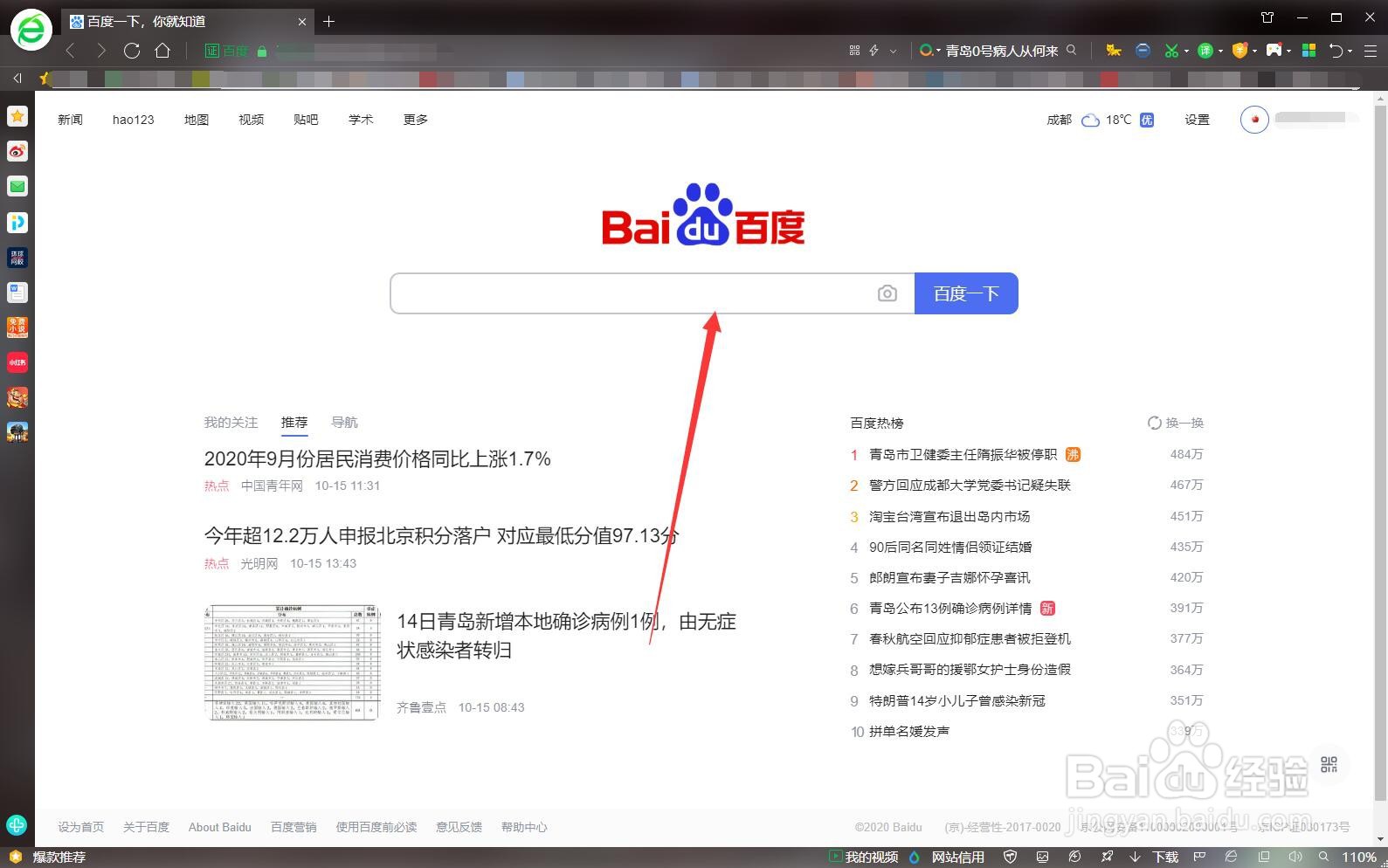Open dropdown arrow next to scissors icon
The image size is (1388, 868).
(1186, 52)
